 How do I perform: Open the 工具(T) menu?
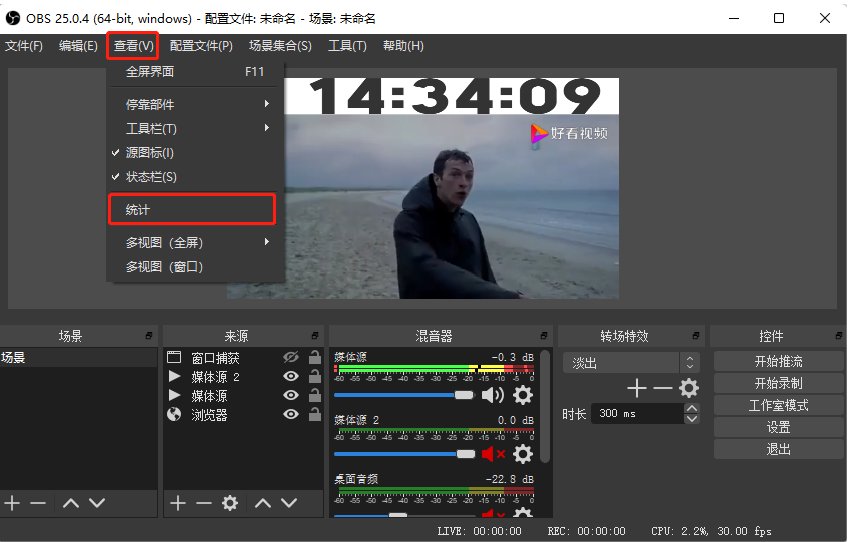(x=347, y=46)
